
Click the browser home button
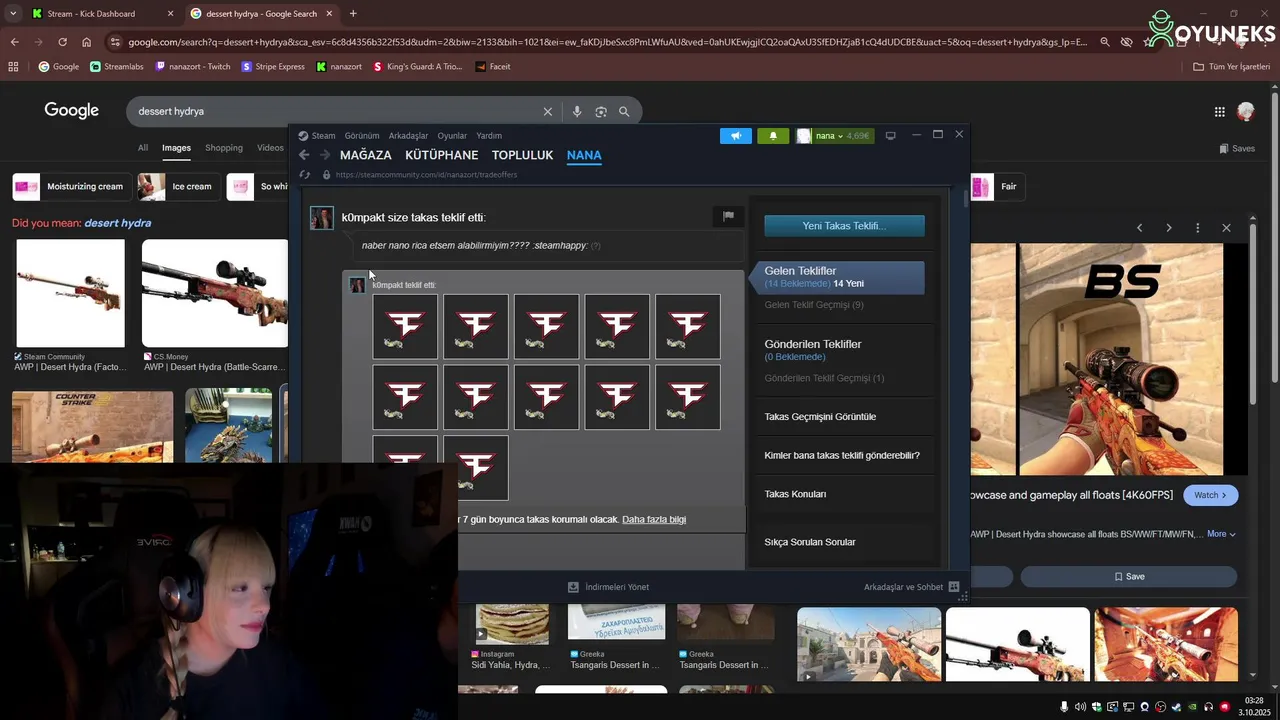(87, 42)
